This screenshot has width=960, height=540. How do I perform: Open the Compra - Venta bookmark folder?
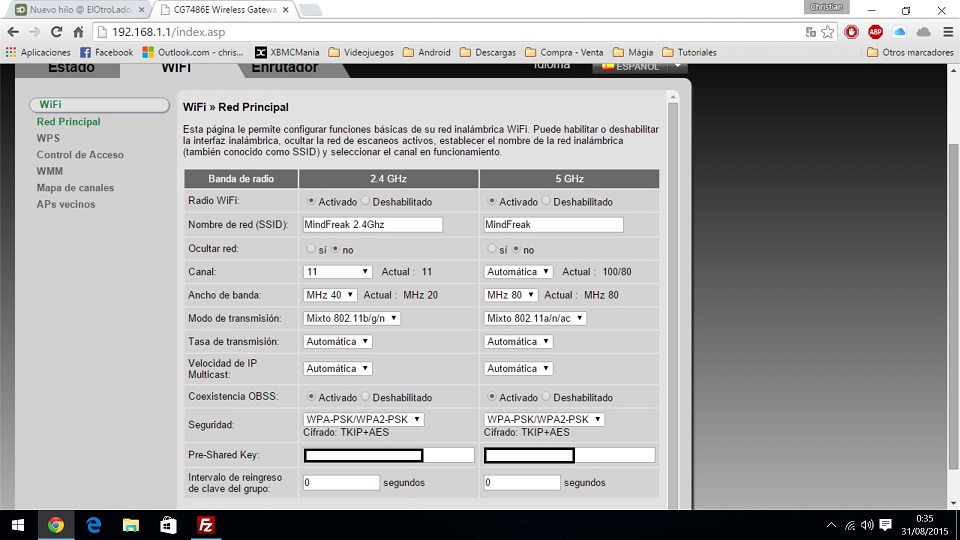pos(564,53)
